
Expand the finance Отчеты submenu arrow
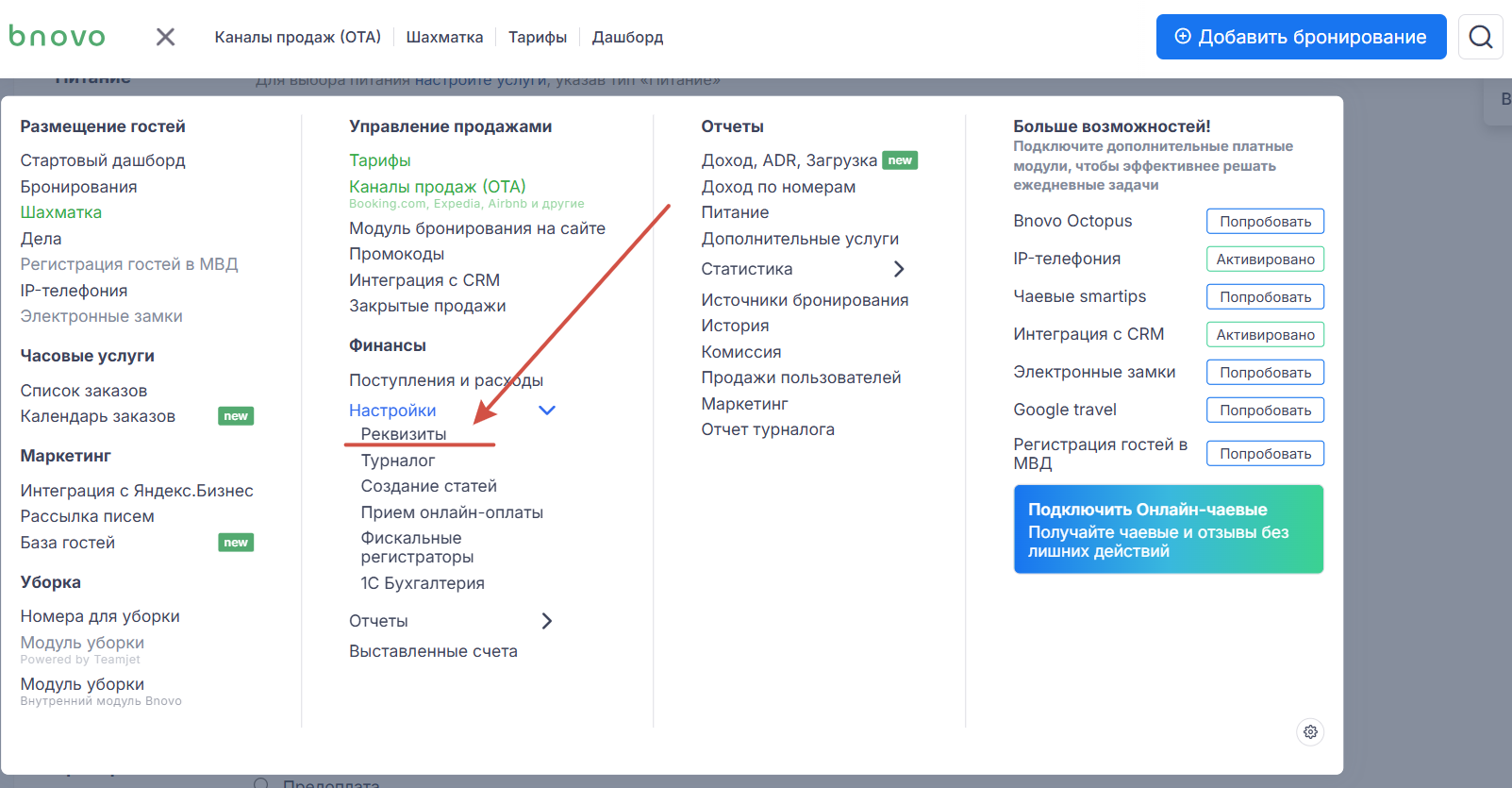pyautogui.click(x=547, y=621)
